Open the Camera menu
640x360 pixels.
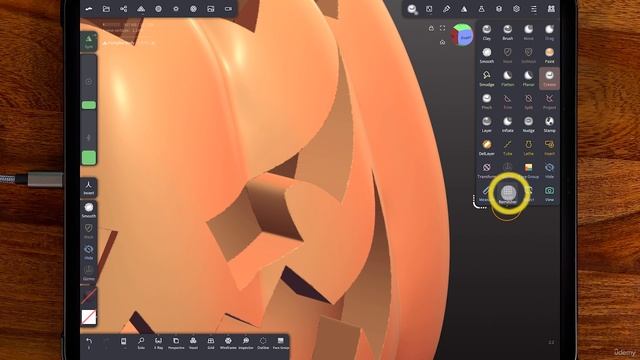coord(228,9)
